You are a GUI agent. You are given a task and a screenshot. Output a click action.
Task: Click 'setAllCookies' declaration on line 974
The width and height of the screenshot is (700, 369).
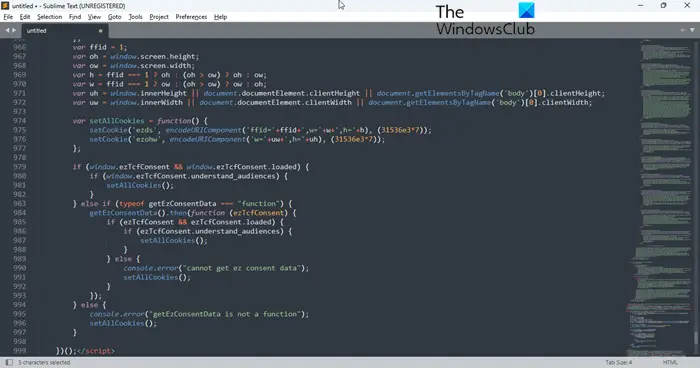pos(117,120)
